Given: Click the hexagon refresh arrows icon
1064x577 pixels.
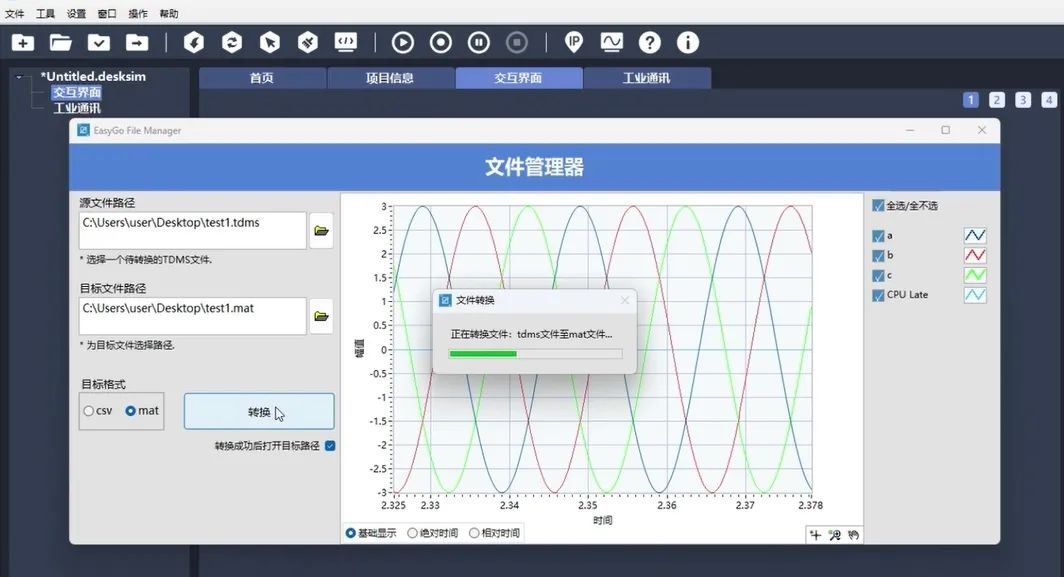Looking at the screenshot, I should [x=232, y=43].
